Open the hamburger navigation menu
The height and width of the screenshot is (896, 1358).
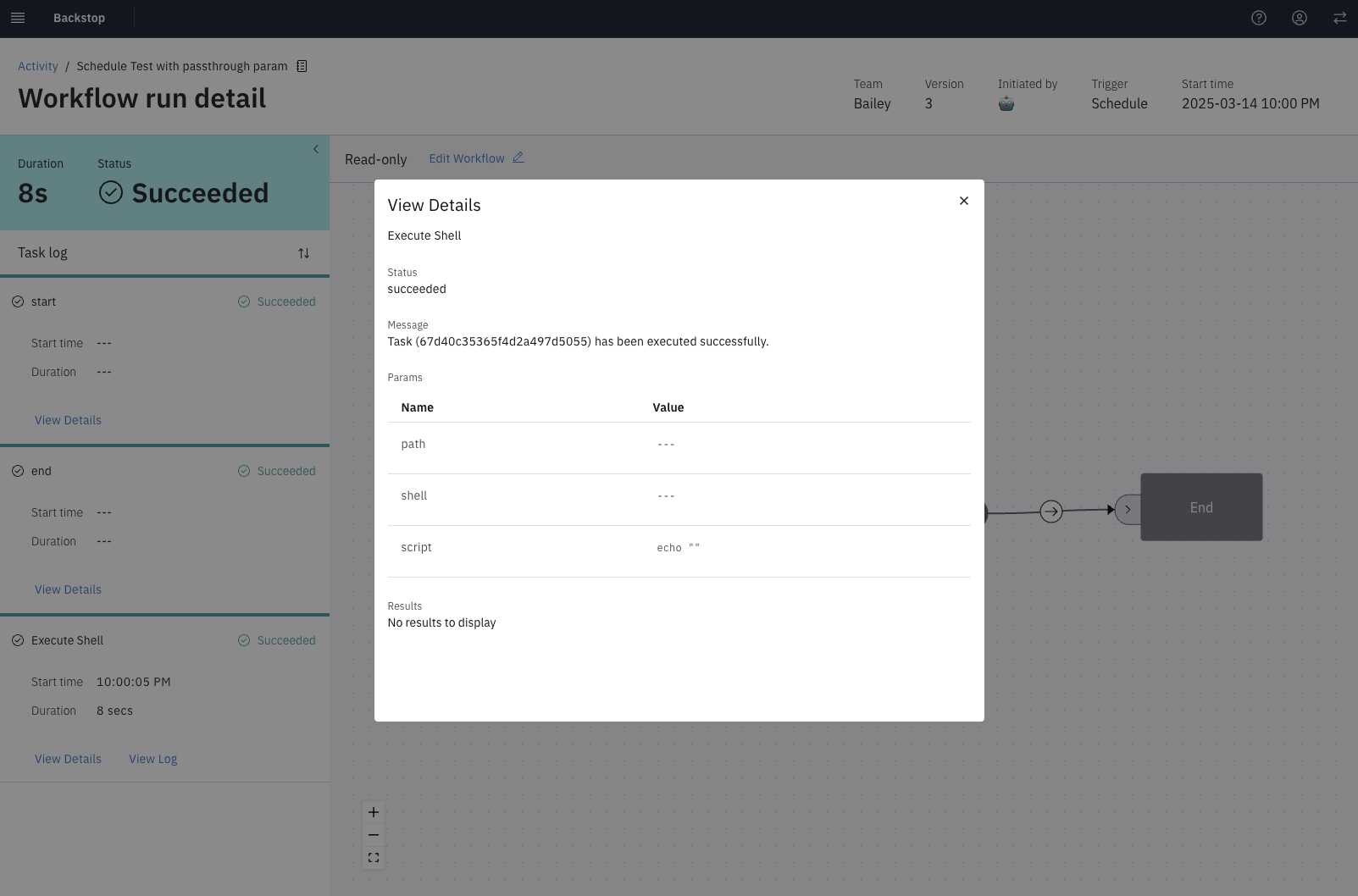(18, 18)
